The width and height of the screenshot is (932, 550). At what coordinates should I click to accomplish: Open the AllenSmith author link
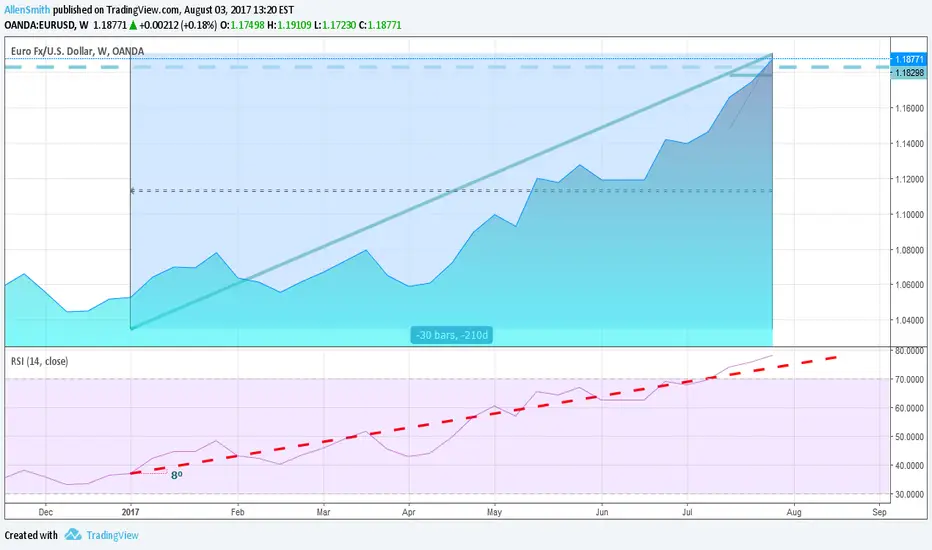click(x=27, y=10)
